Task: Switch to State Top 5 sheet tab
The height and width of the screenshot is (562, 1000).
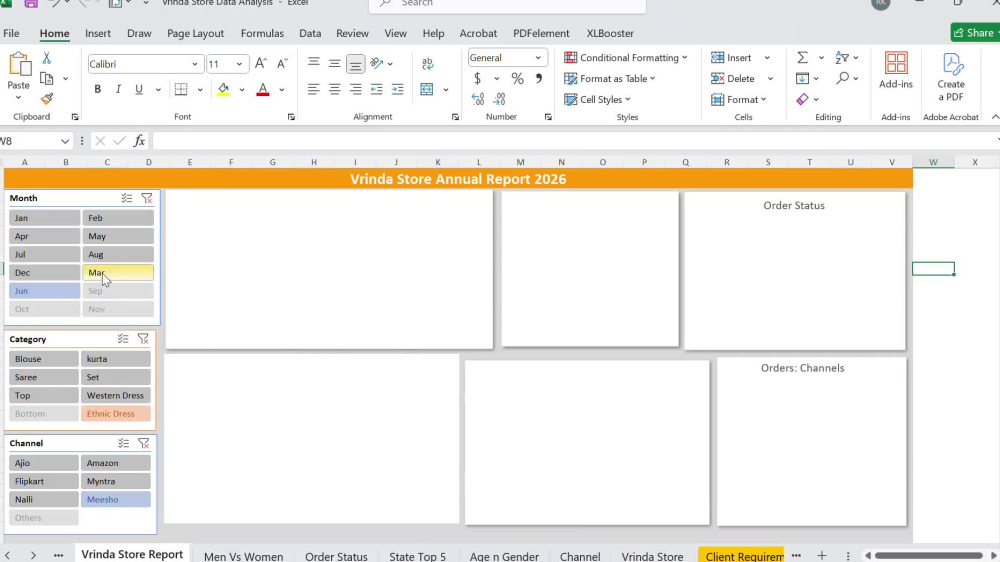Action: pos(417,556)
